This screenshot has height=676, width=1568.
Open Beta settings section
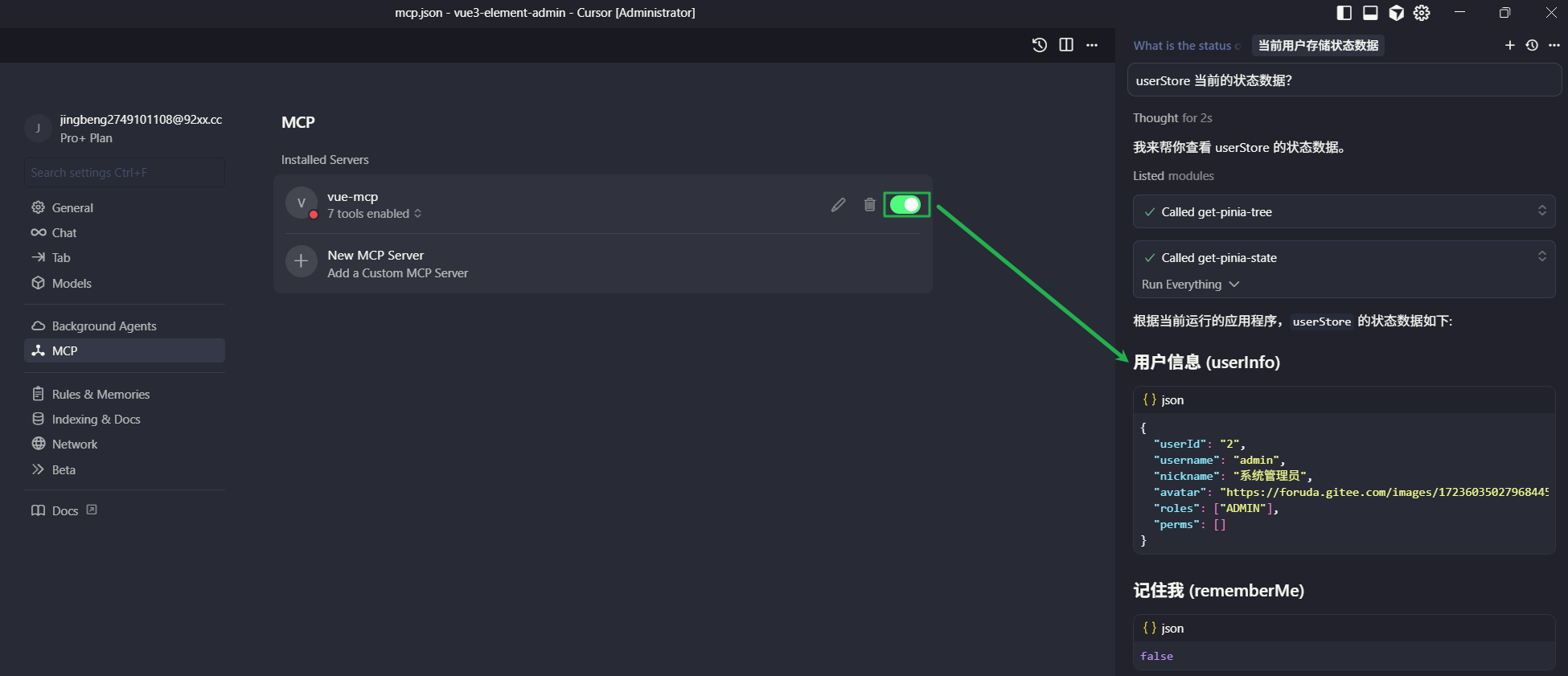125,470
